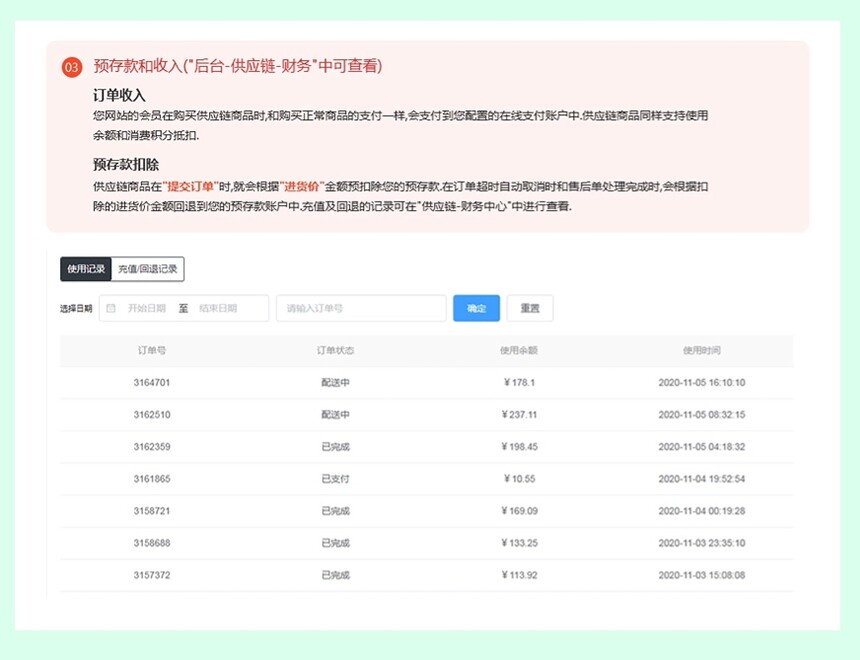
Task: Click the red "提交订单" highlighted text
Action: (x=190, y=187)
